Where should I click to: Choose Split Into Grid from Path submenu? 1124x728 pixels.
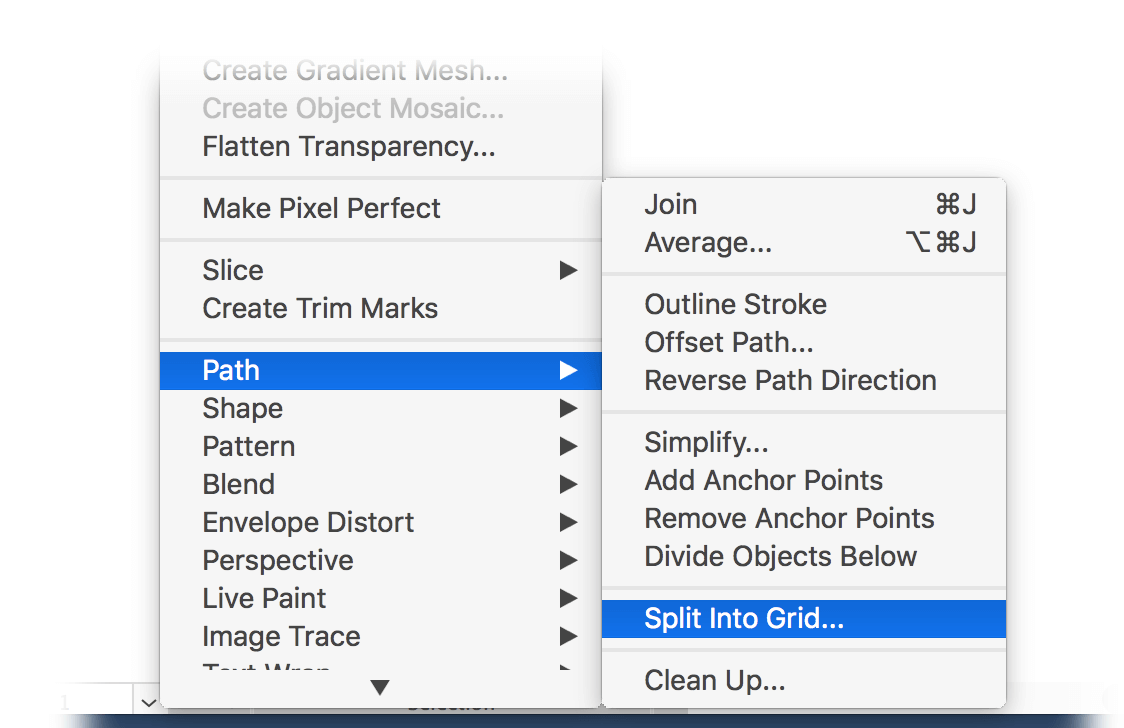tap(804, 618)
